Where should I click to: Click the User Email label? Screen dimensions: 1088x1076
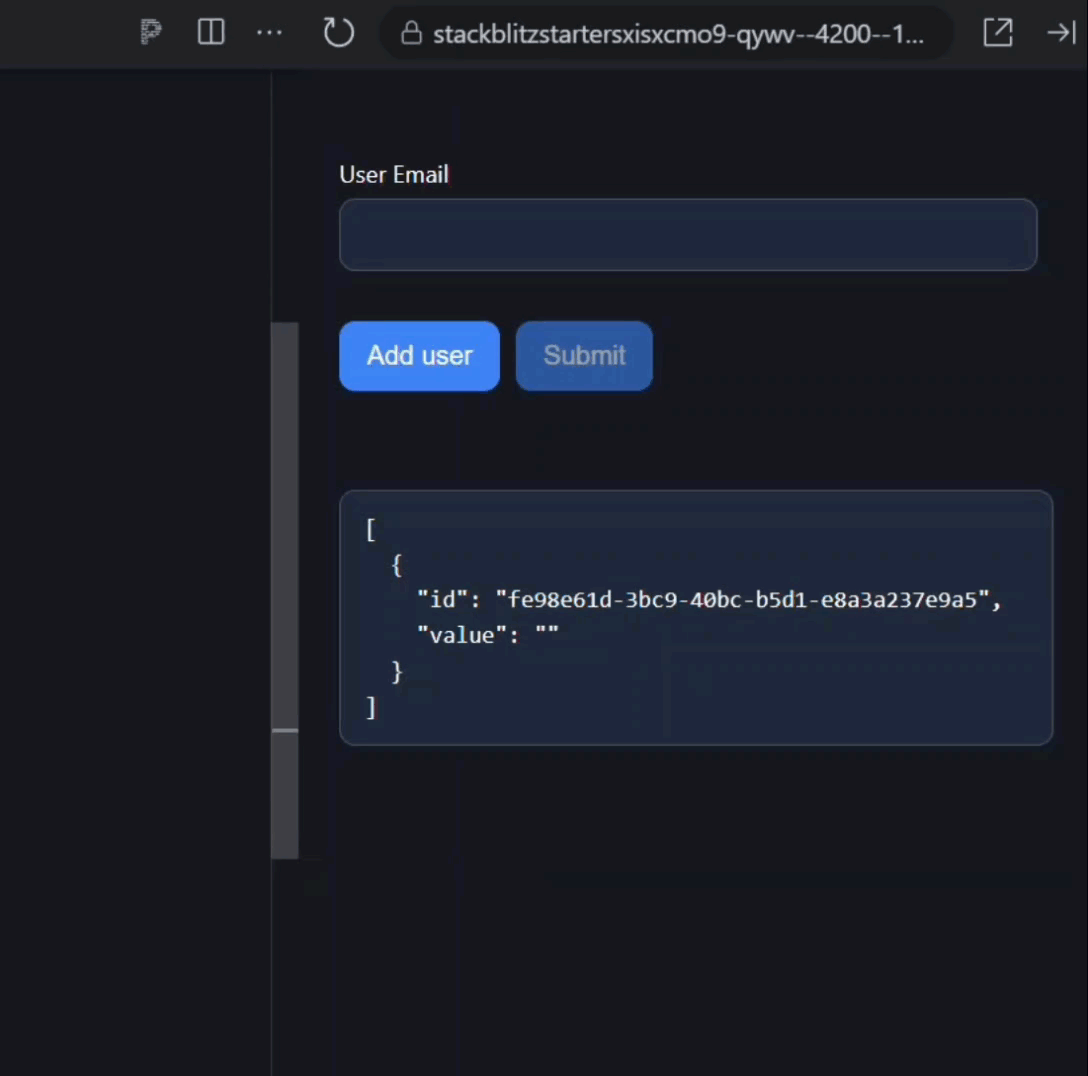[x=393, y=174]
